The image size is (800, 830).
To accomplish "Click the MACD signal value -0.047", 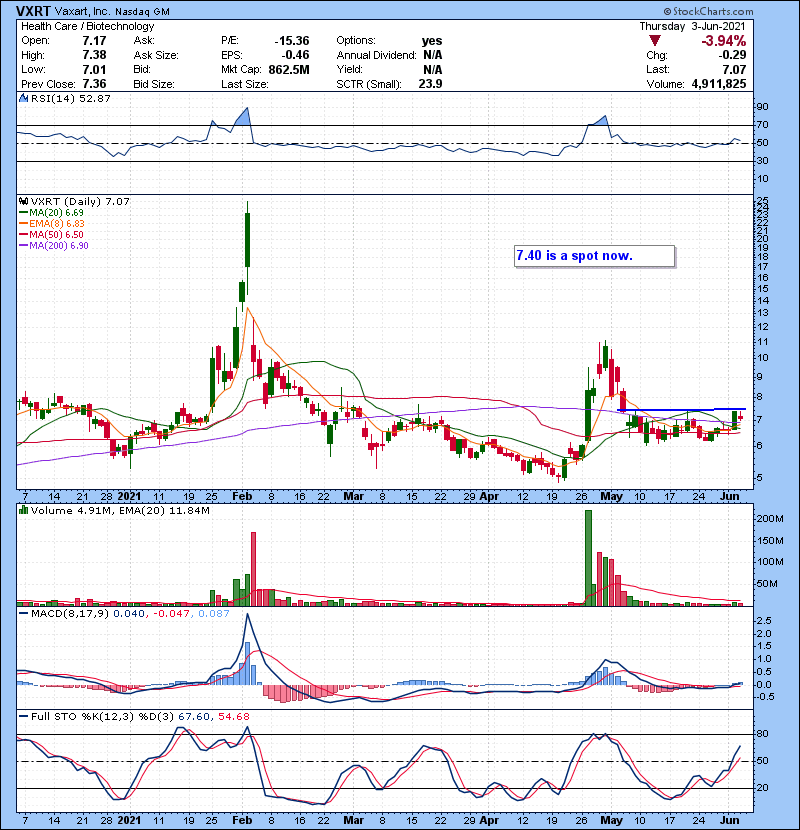I will 171,614.
